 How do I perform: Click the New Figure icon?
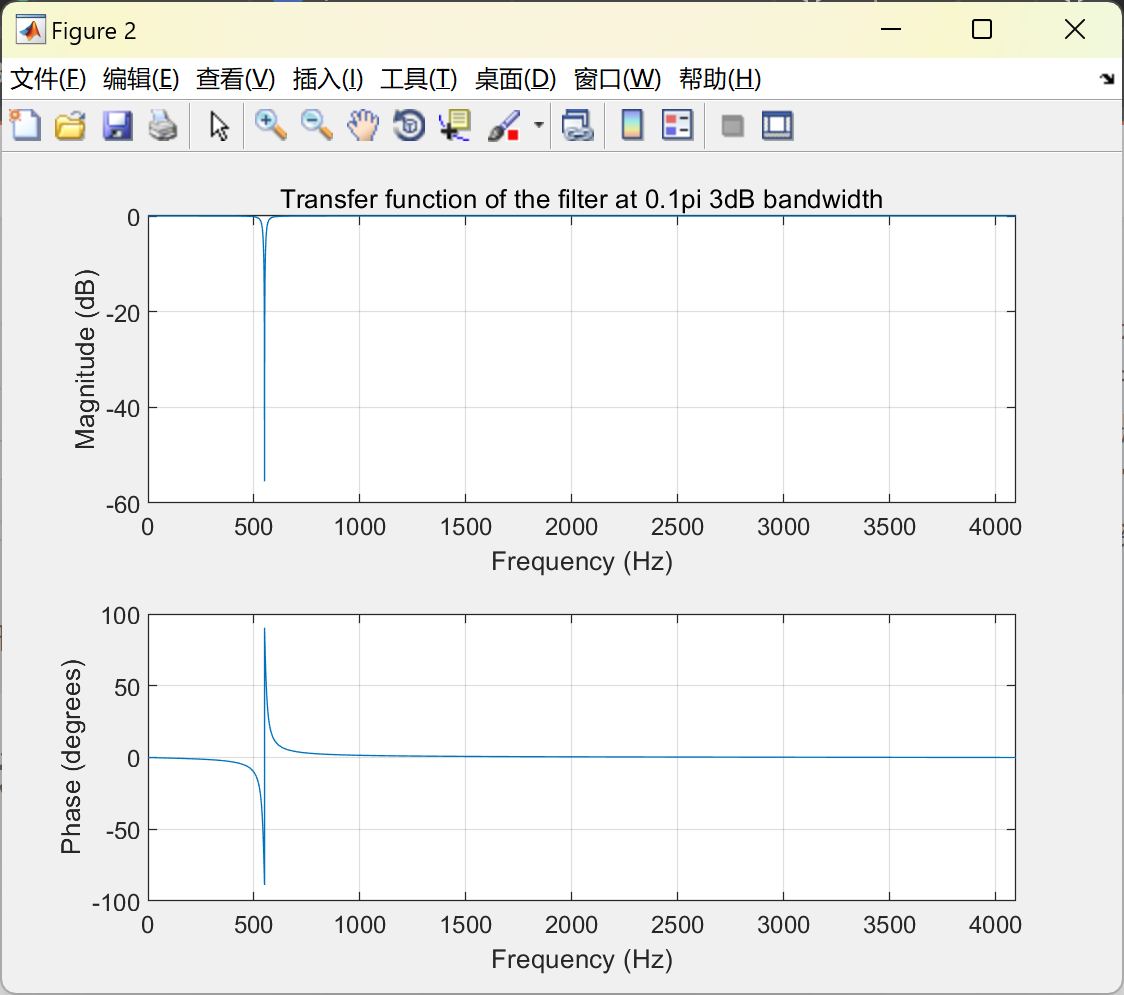pyautogui.click(x=26, y=125)
